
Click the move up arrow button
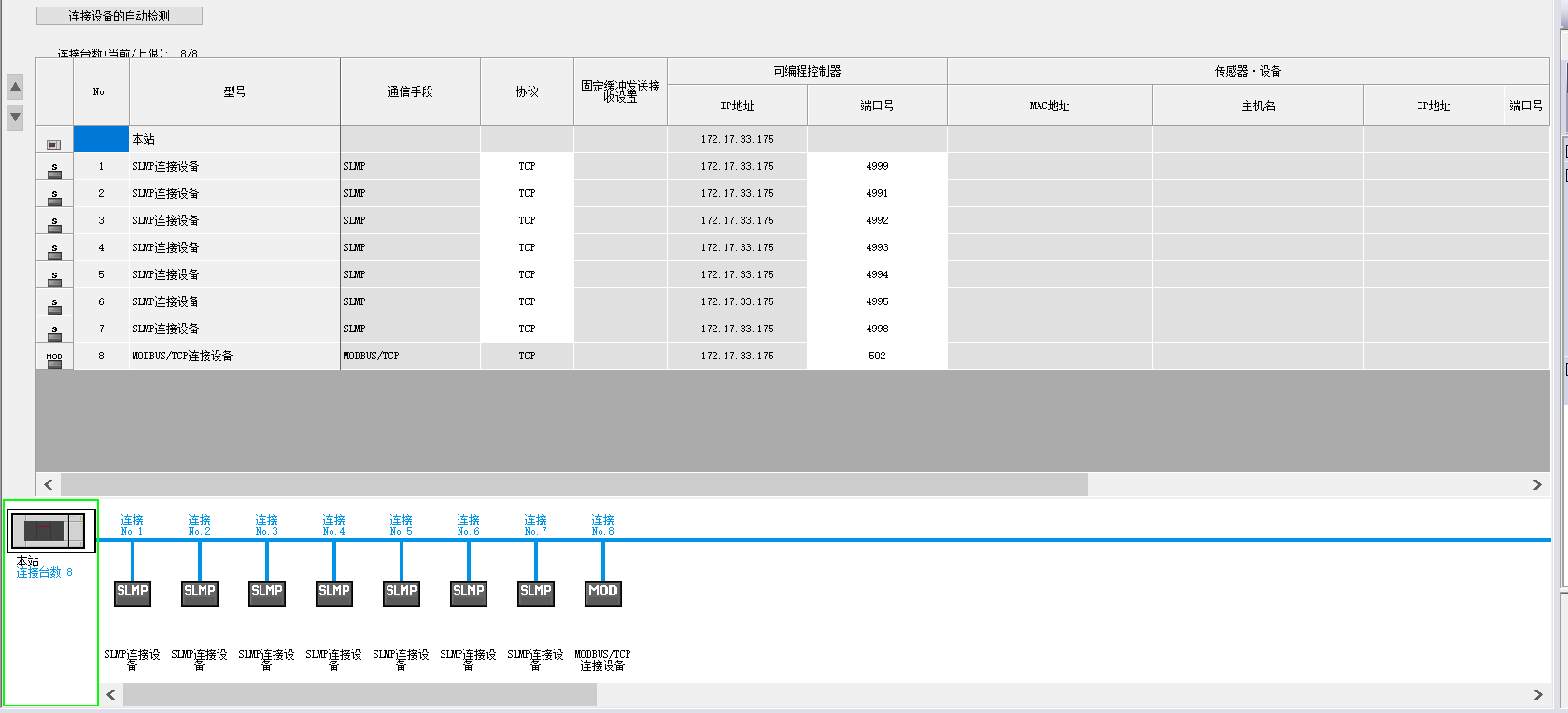(15, 88)
